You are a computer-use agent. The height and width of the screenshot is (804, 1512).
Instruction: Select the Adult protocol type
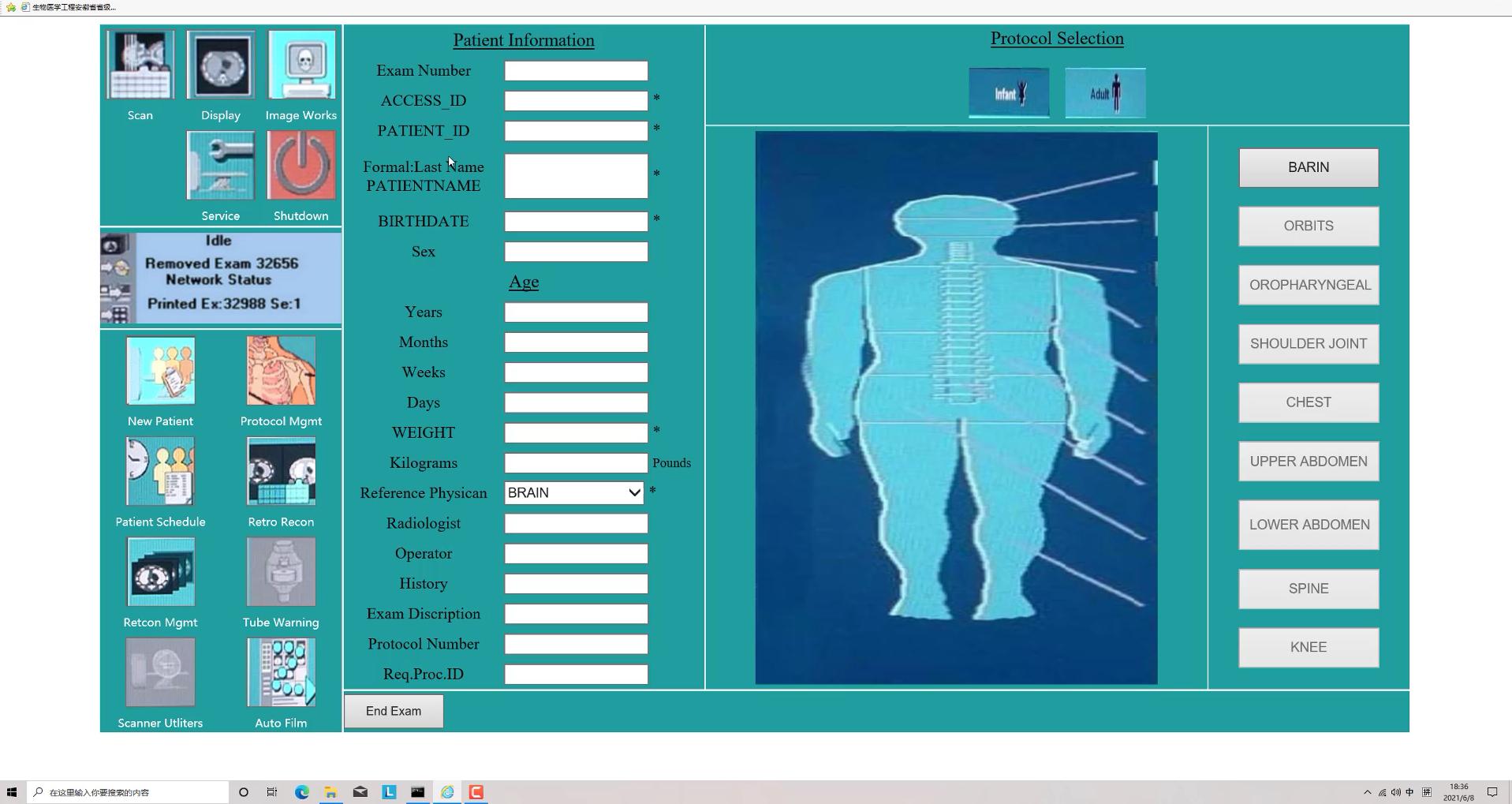1105,93
